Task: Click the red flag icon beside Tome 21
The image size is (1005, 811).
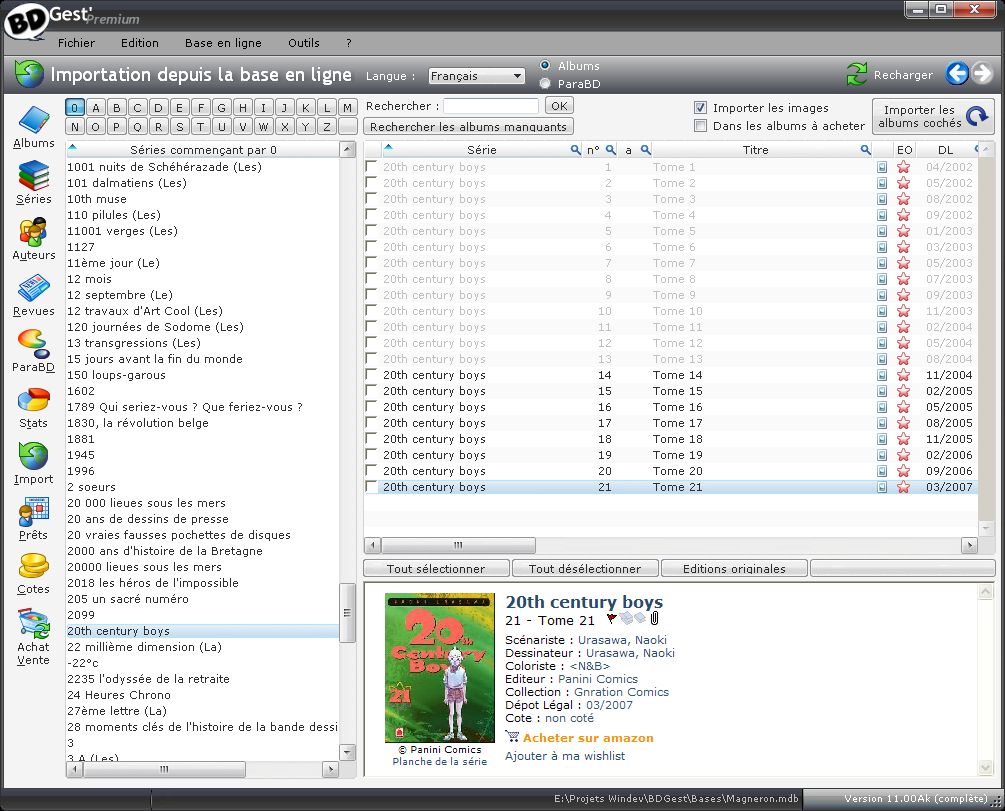Action: (611, 619)
